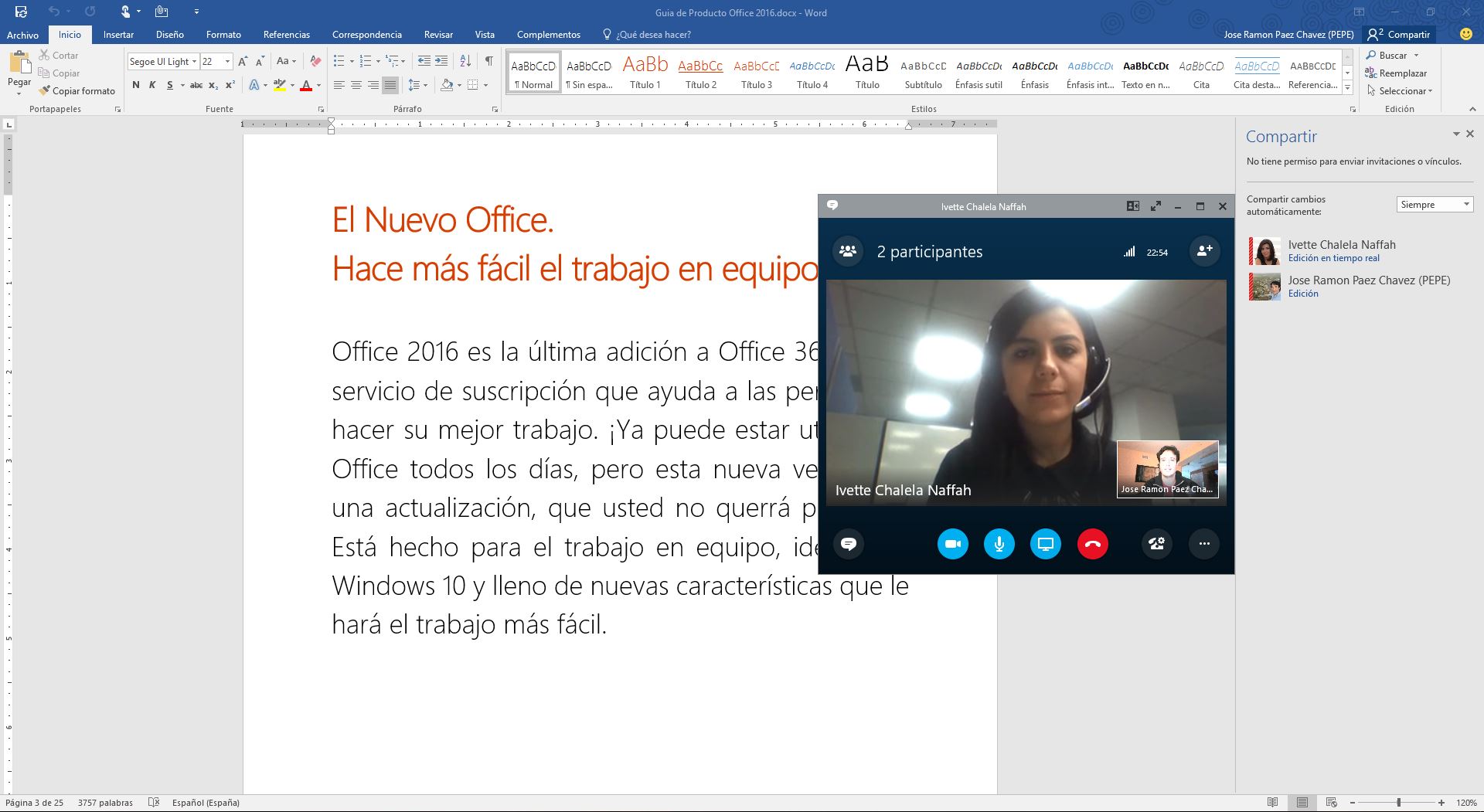Switch to the Insertar tab
The width and height of the screenshot is (1484, 812).
[118, 35]
